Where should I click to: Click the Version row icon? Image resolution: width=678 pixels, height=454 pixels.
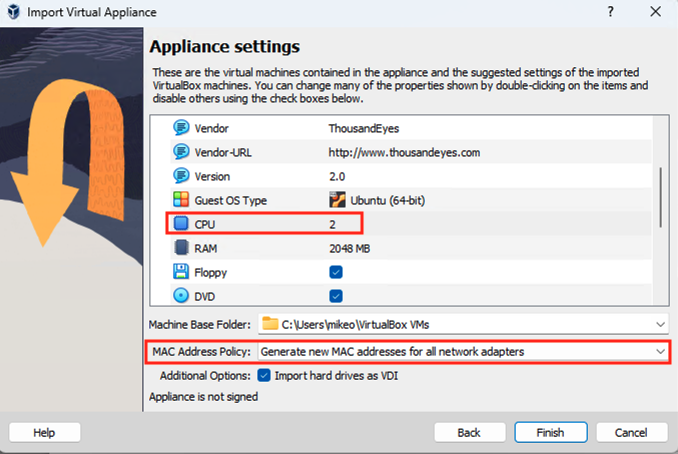pyautogui.click(x=181, y=176)
